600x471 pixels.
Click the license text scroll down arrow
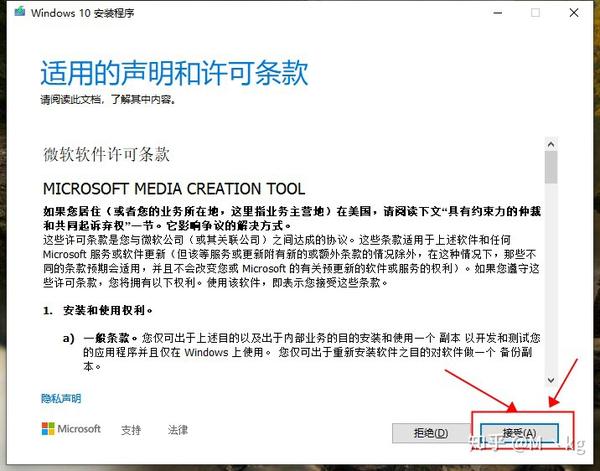(x=551, y=380)
